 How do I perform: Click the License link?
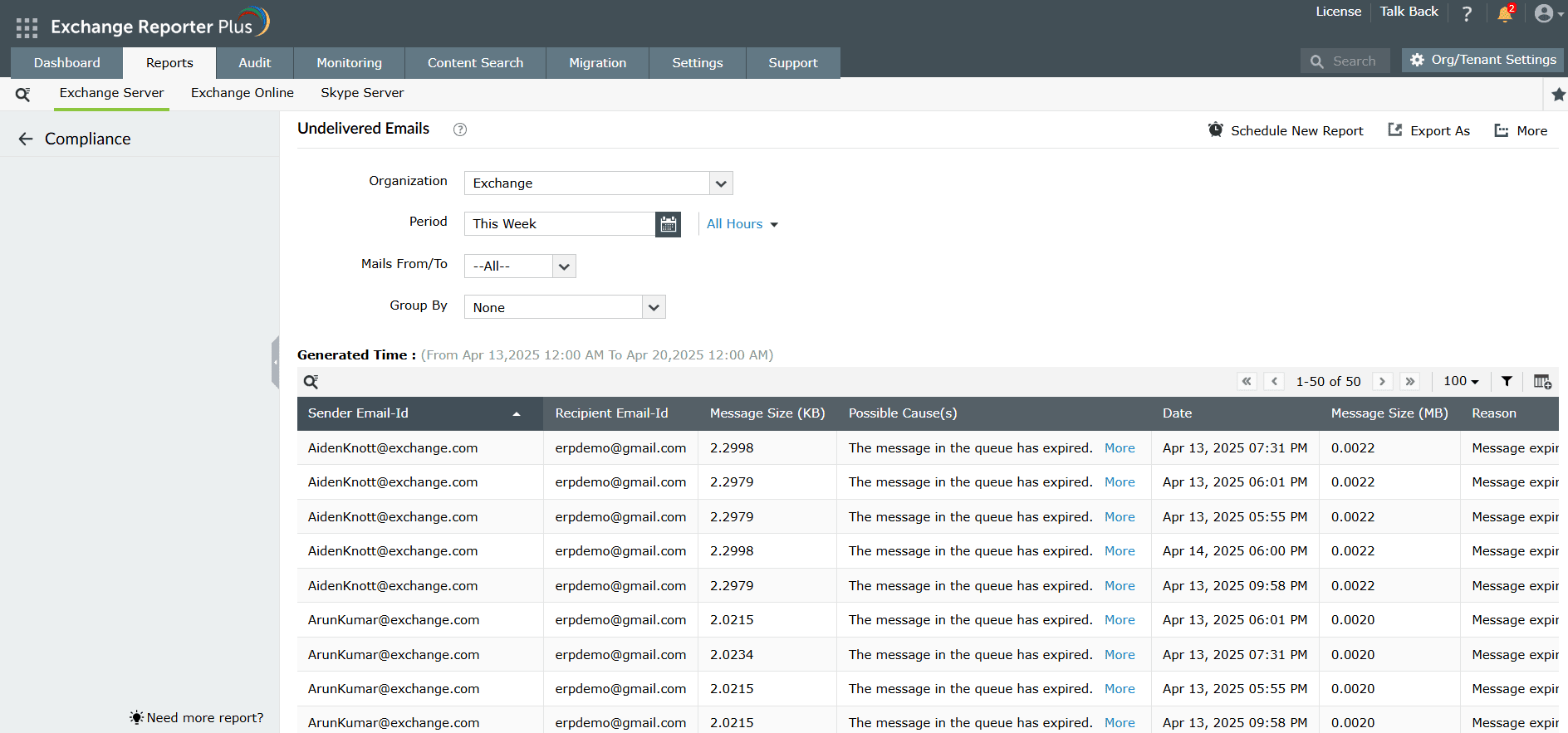1339,12
